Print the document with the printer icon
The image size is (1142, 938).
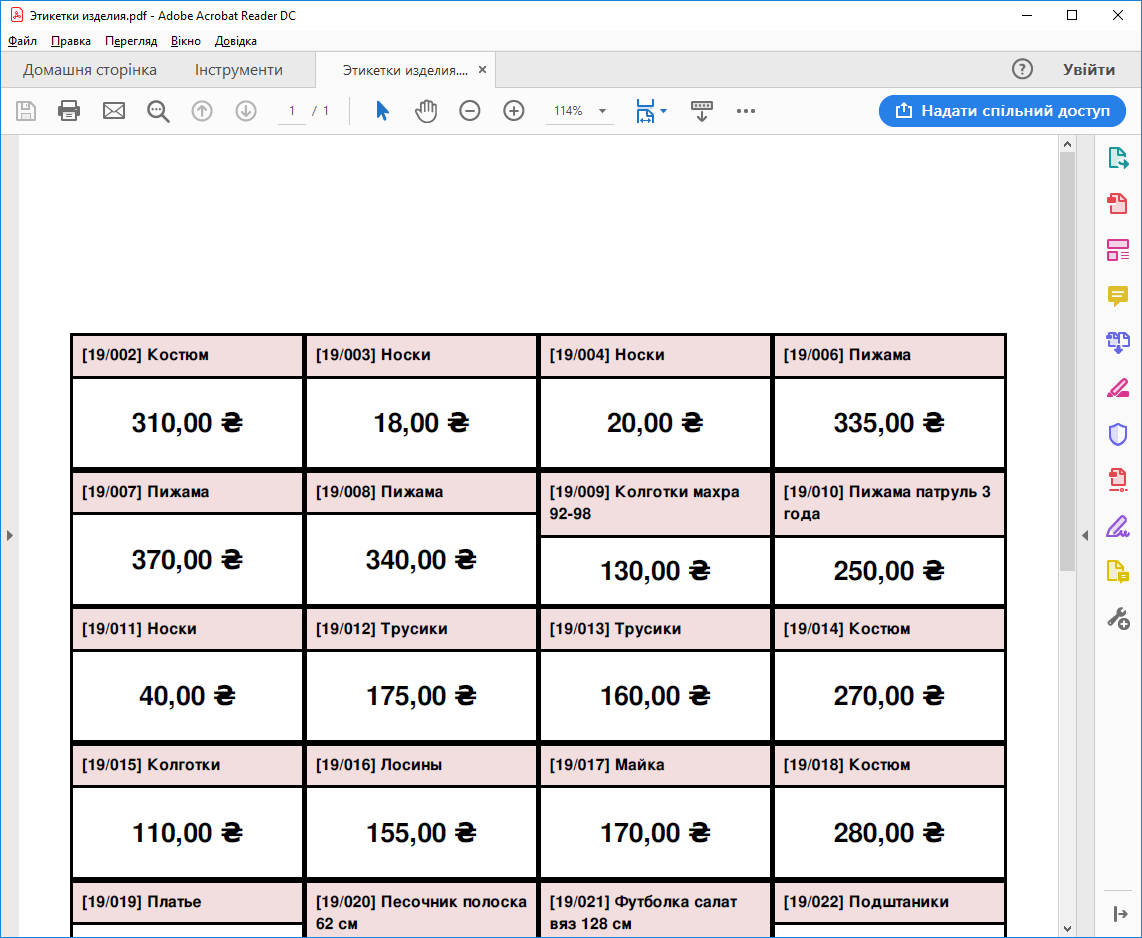coord(69,111)
